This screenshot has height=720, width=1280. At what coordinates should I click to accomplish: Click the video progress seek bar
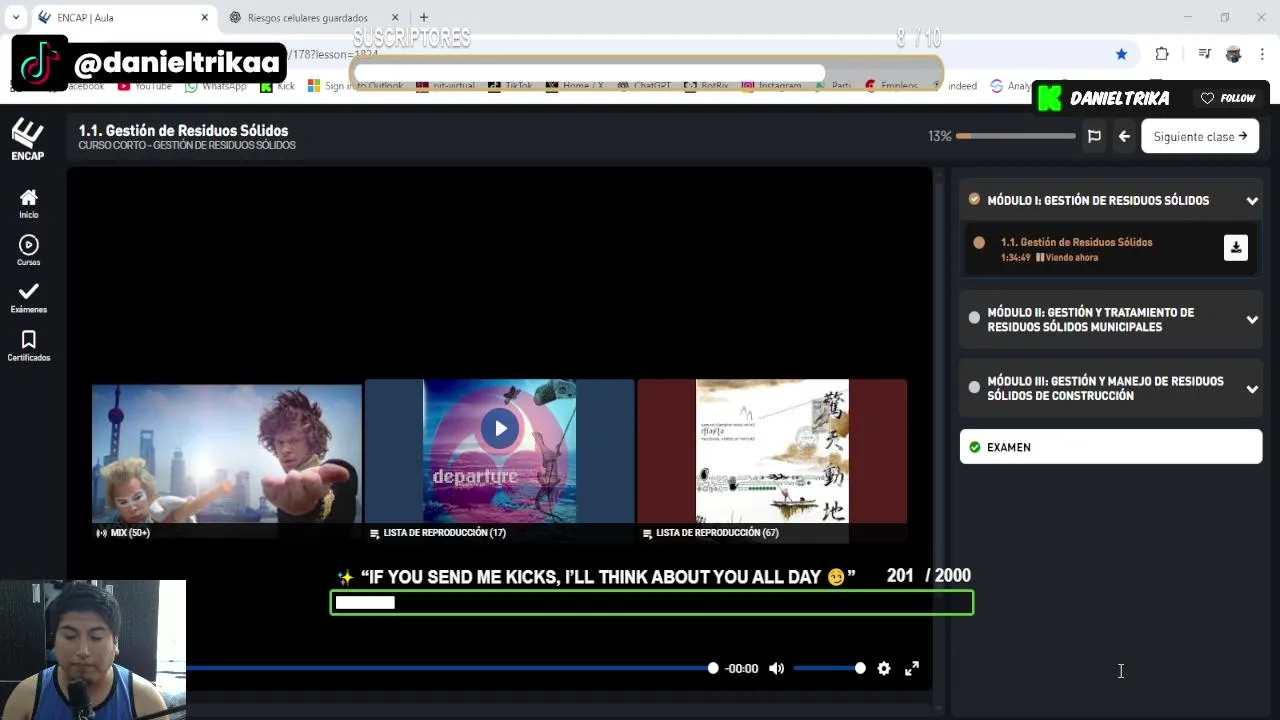pos(450,668)
